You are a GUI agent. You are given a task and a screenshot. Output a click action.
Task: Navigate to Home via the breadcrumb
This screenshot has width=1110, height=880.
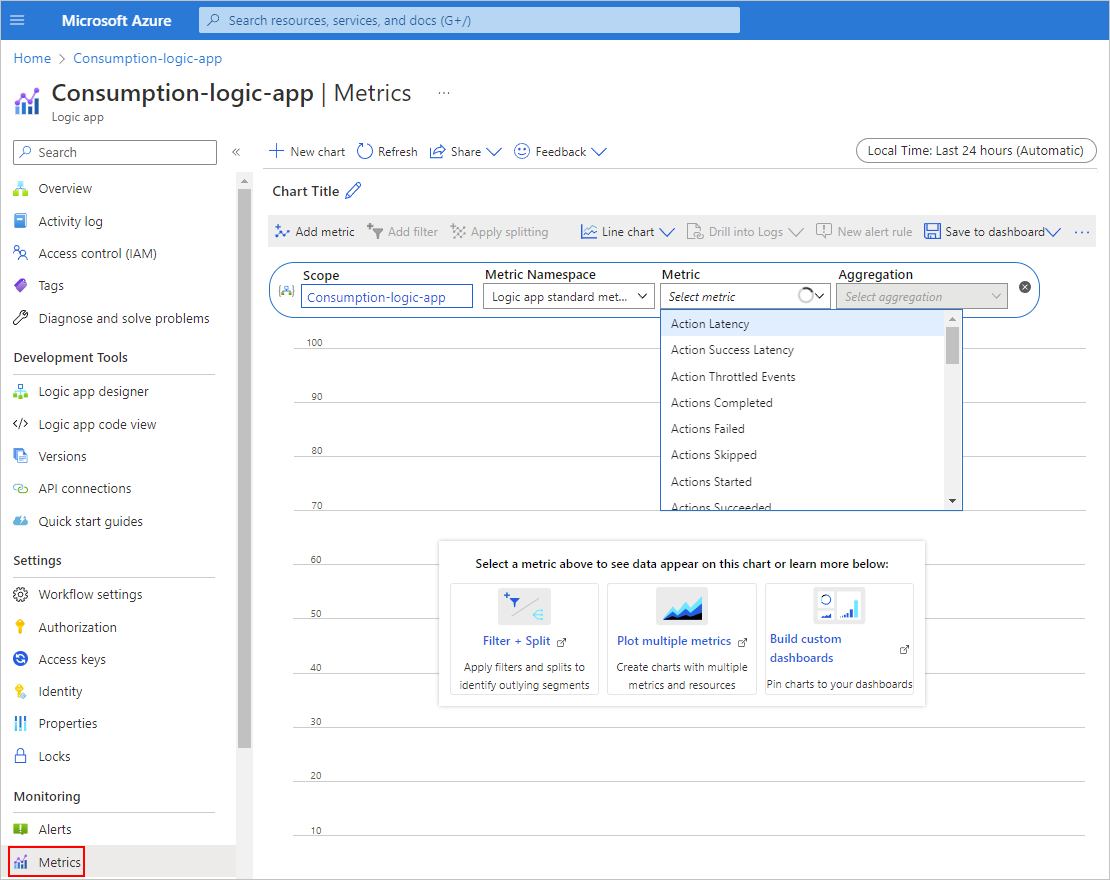coord(31,58)
